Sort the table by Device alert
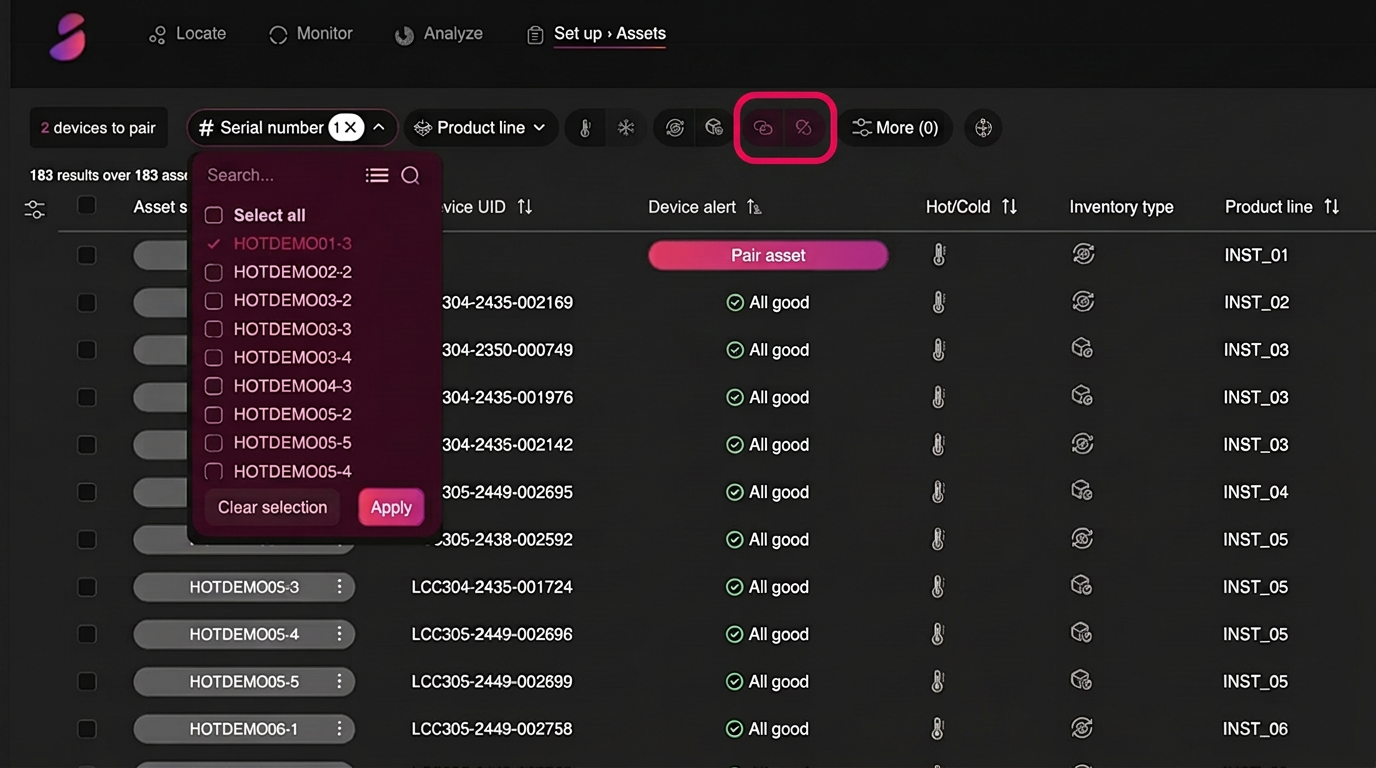 pyautogui.click(x=754, y=207)
